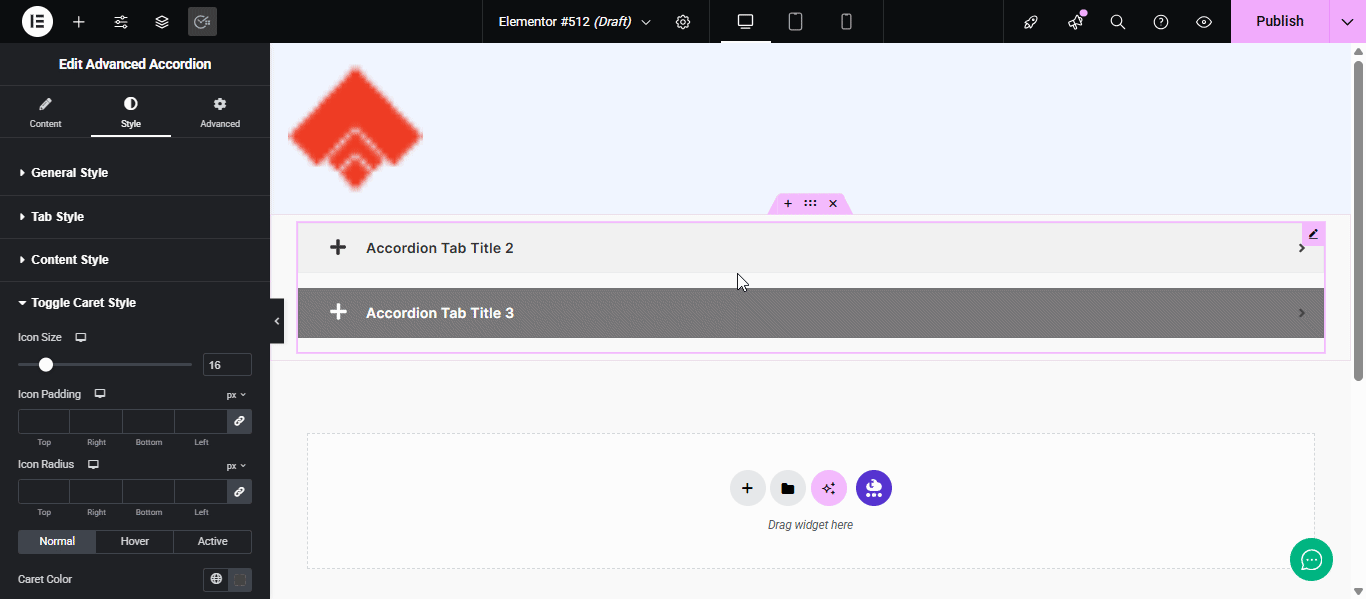The image size is (1366, 599).
Task: Click the edit widget pencil icon
Action: click(1313, 234)
